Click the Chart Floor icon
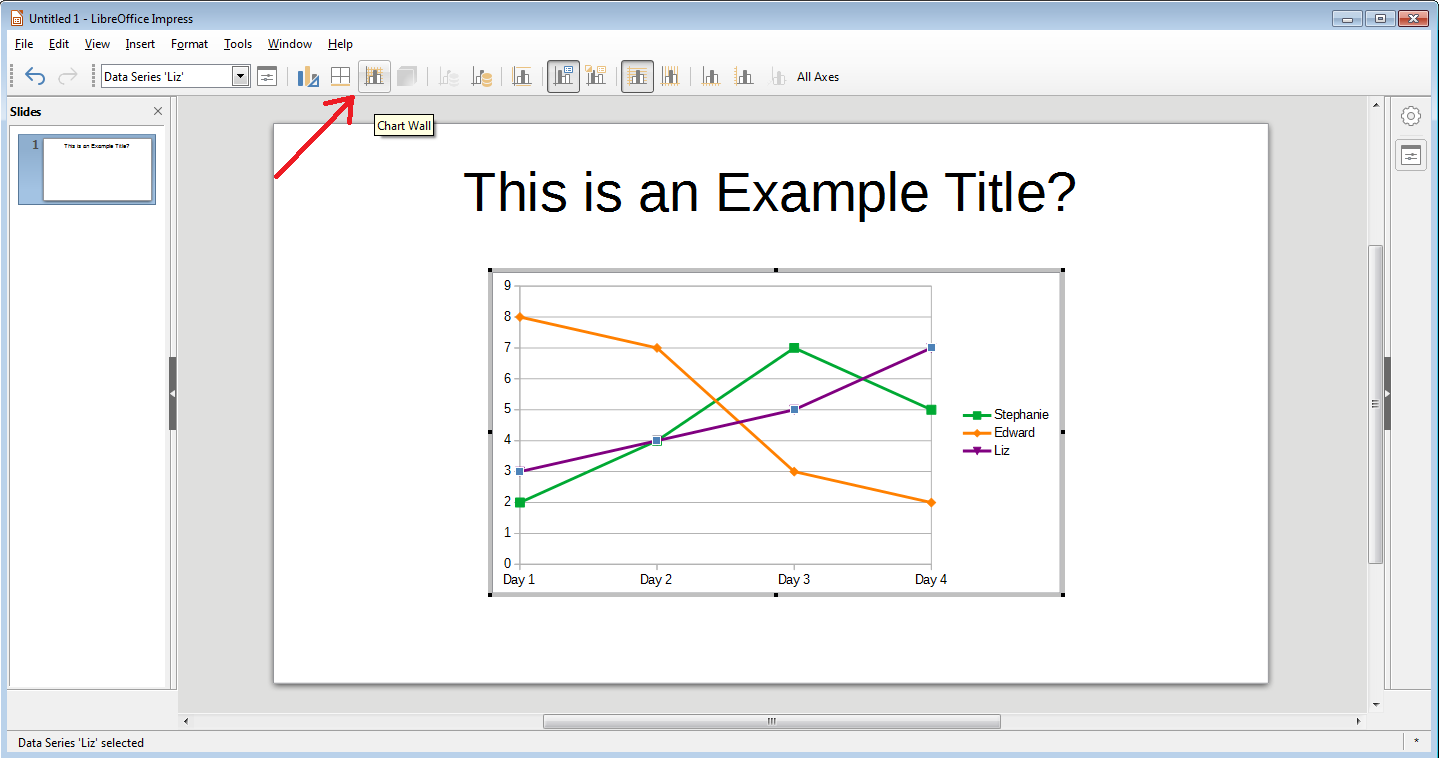Viewport: 1439px width, 758px height. point(408,76)
